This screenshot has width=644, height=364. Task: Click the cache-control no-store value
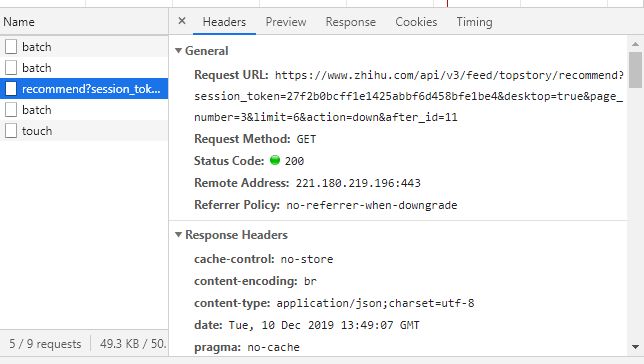(x=307, y=259)
